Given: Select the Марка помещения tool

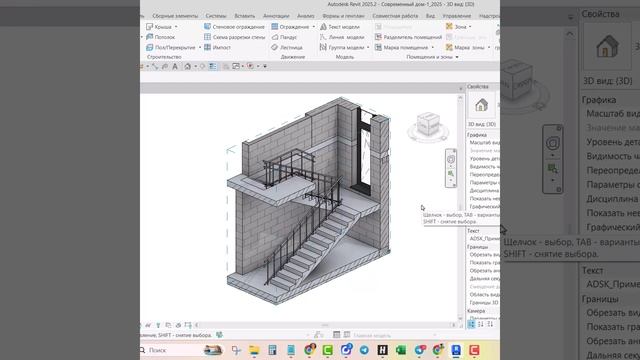Looking at the screenshot, I should coord(402,47).
